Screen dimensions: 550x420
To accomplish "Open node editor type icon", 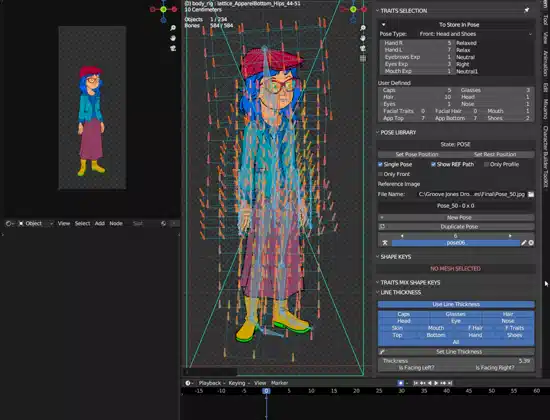I will (8, 224).
